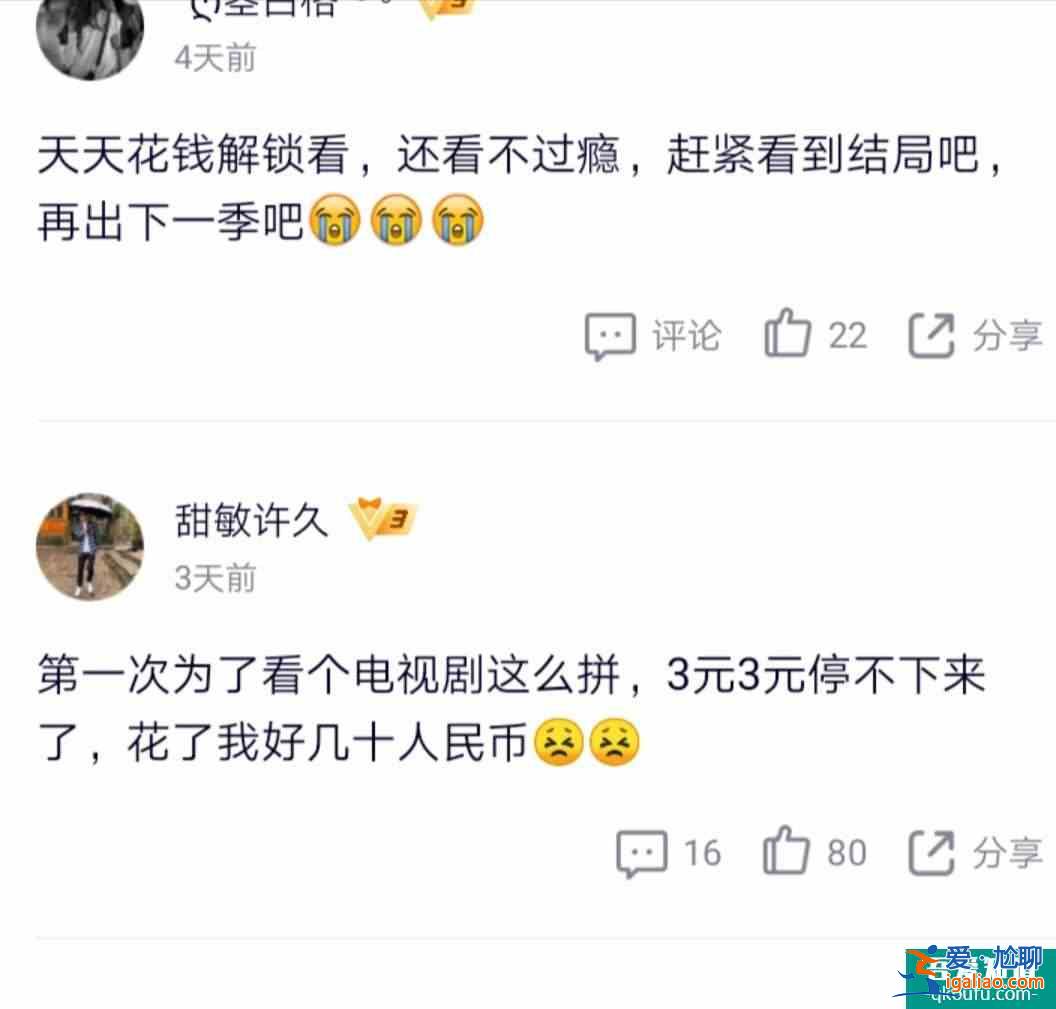Open the username 甜敏许久
1056x1009 pixels.
click(252, 520)
